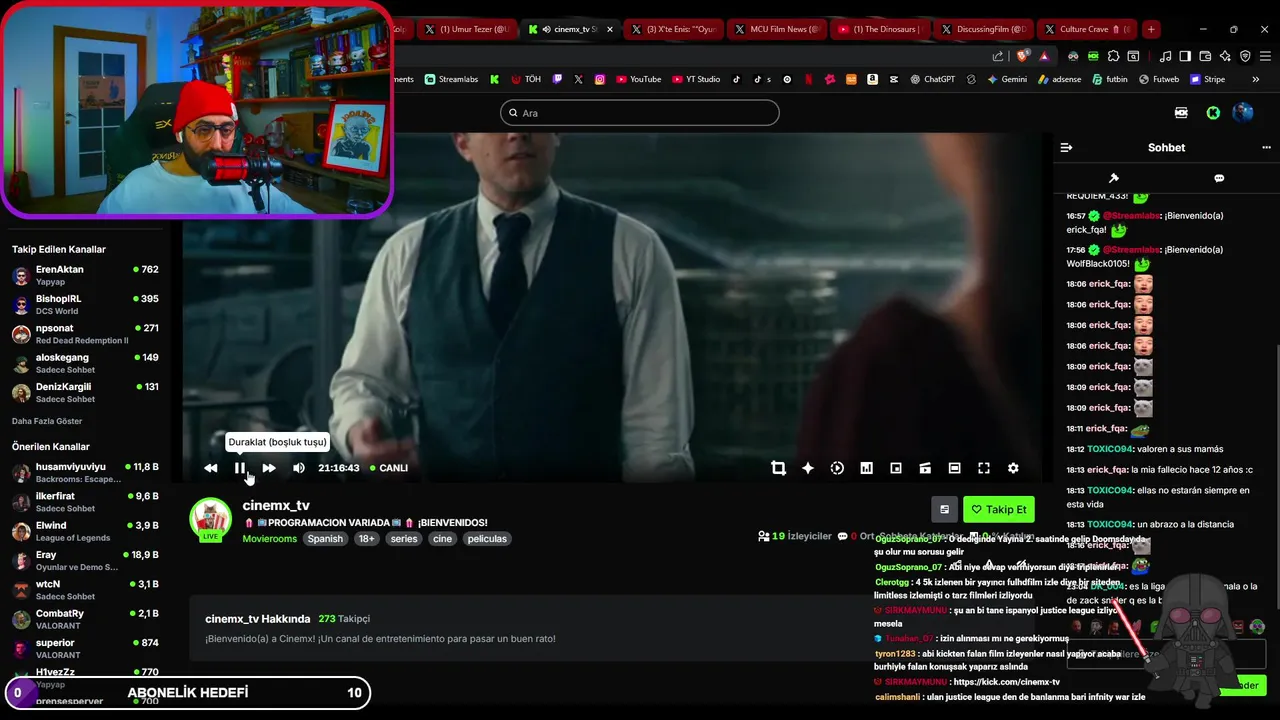Pause the stream with the Duraklat button

pyautogui.click(x=240, y=468)
